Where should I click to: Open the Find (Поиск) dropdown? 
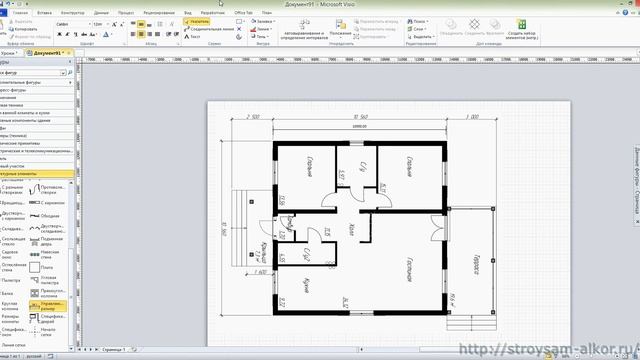[418, 21]
